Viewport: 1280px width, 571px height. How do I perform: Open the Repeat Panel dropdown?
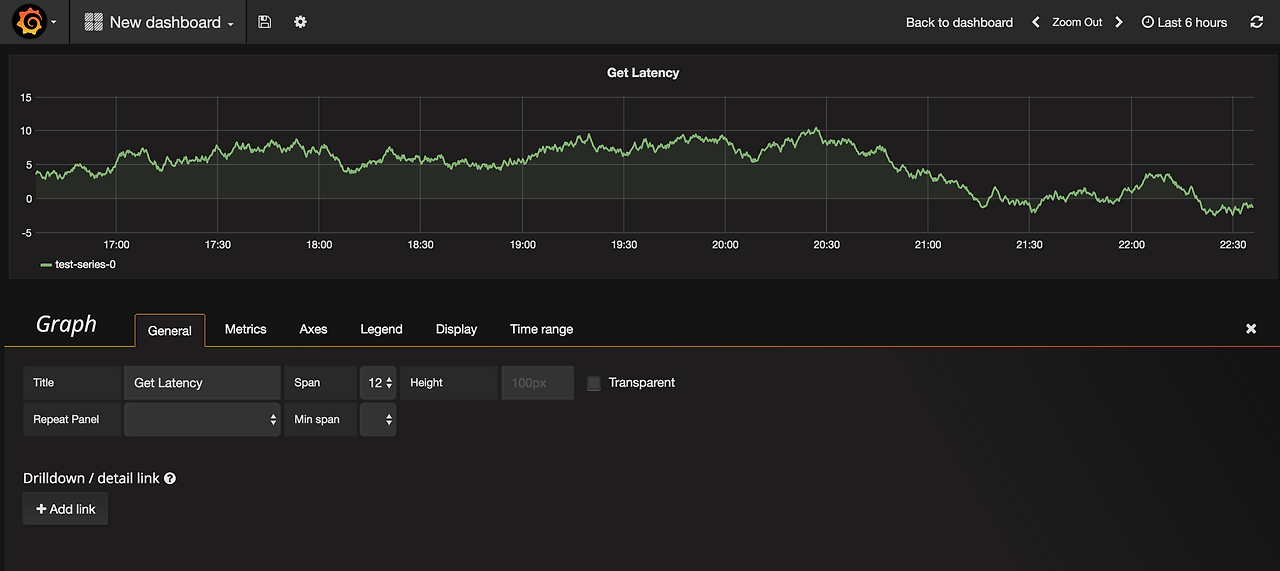pyautogui.click(x=202, y=420)
